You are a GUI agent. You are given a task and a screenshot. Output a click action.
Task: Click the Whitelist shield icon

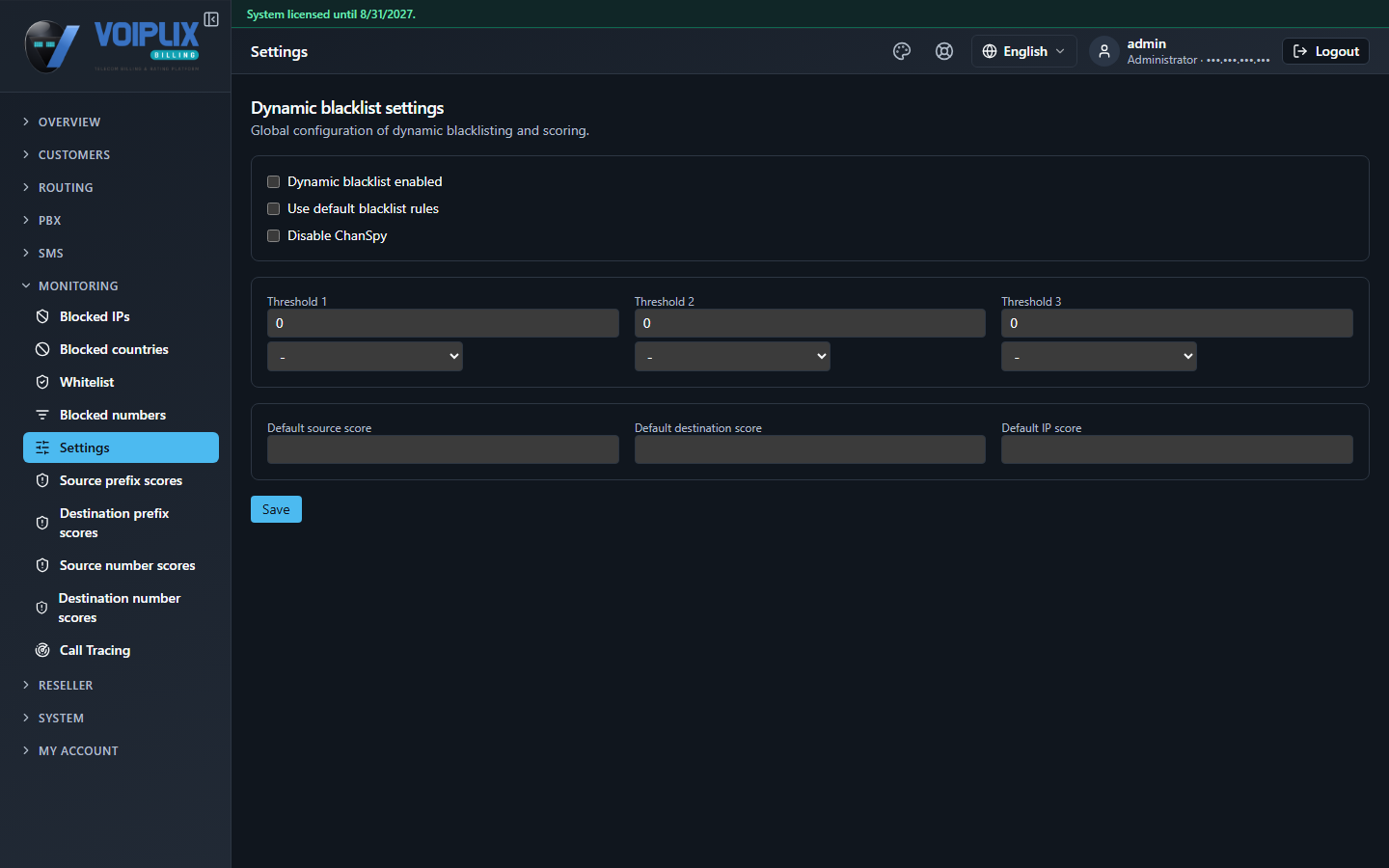pos(42,382)
